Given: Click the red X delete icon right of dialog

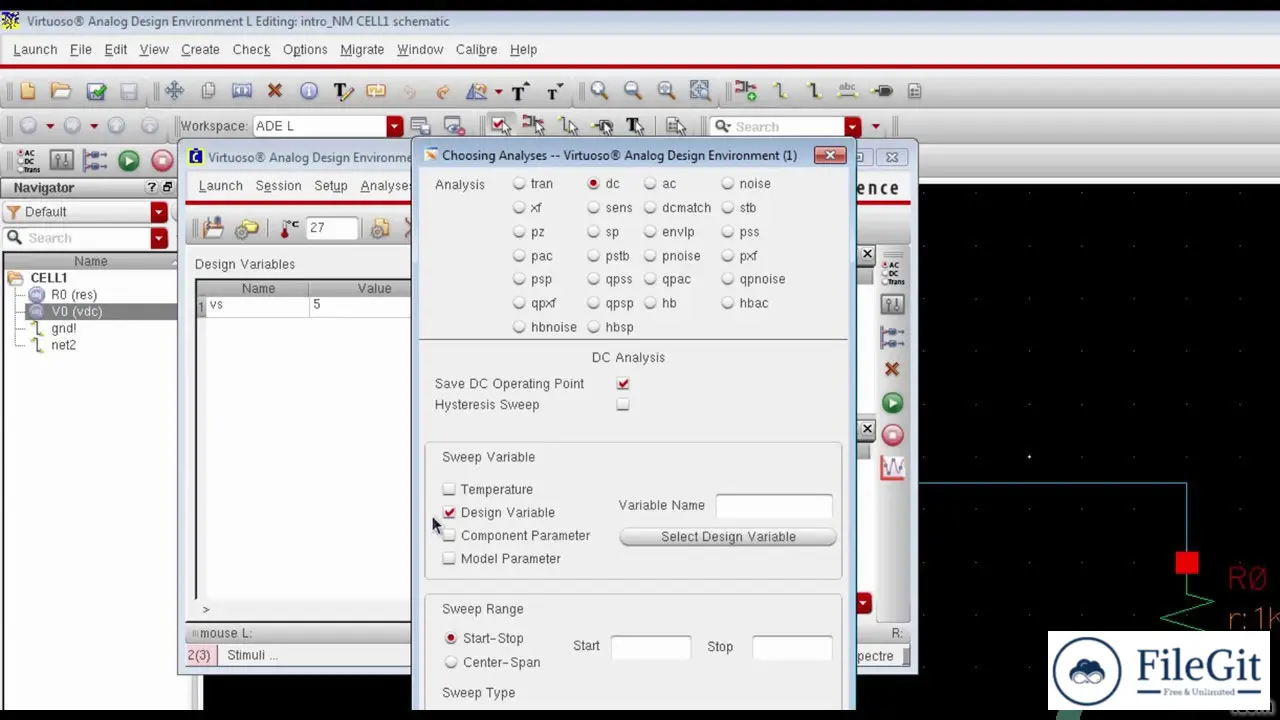Looking at the screenshot, I should coord(892,370).
